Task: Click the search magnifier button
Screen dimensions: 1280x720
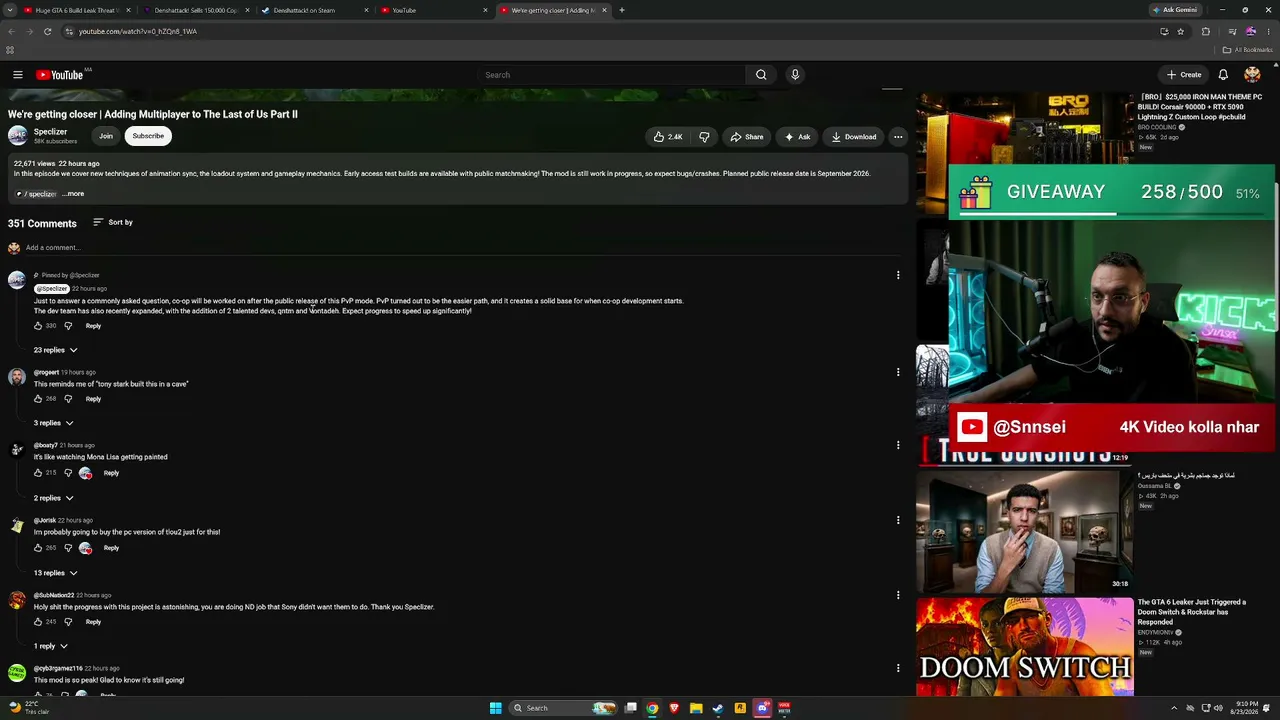Action: point(761,75)
